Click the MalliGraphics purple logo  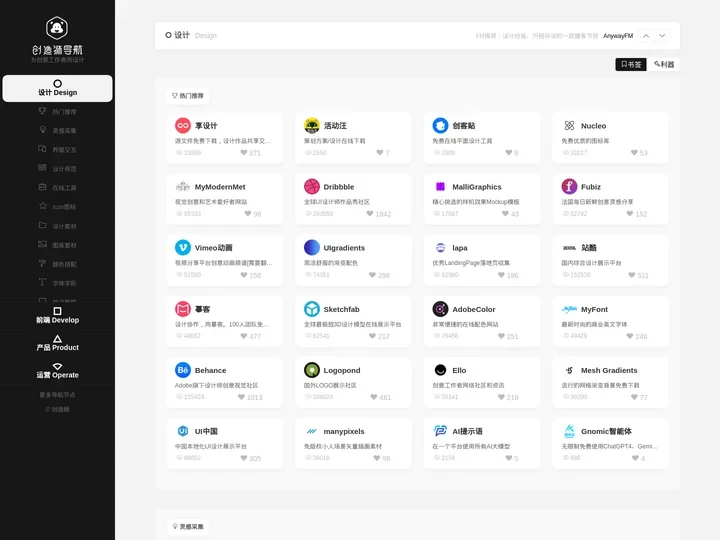[x=440, y=186]
